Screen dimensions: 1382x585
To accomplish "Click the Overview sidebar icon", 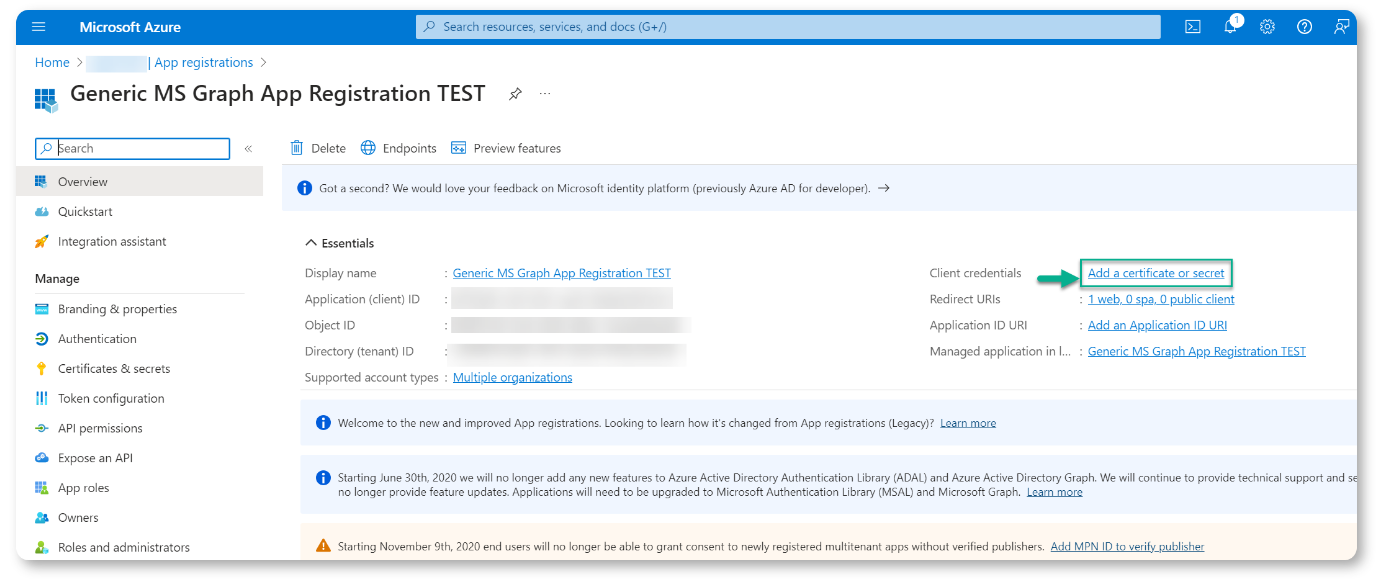I will [41, 182].
